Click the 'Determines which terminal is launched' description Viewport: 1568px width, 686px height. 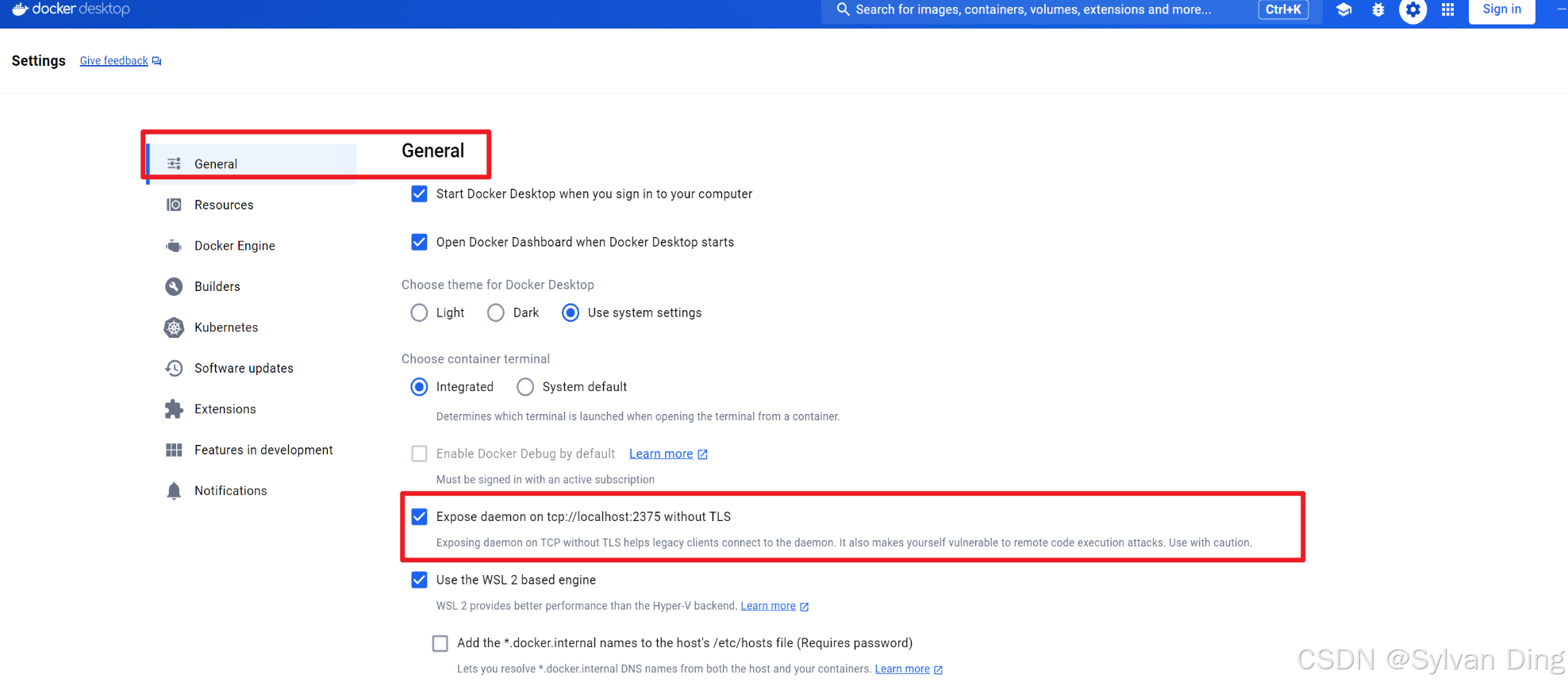[638, 416]
